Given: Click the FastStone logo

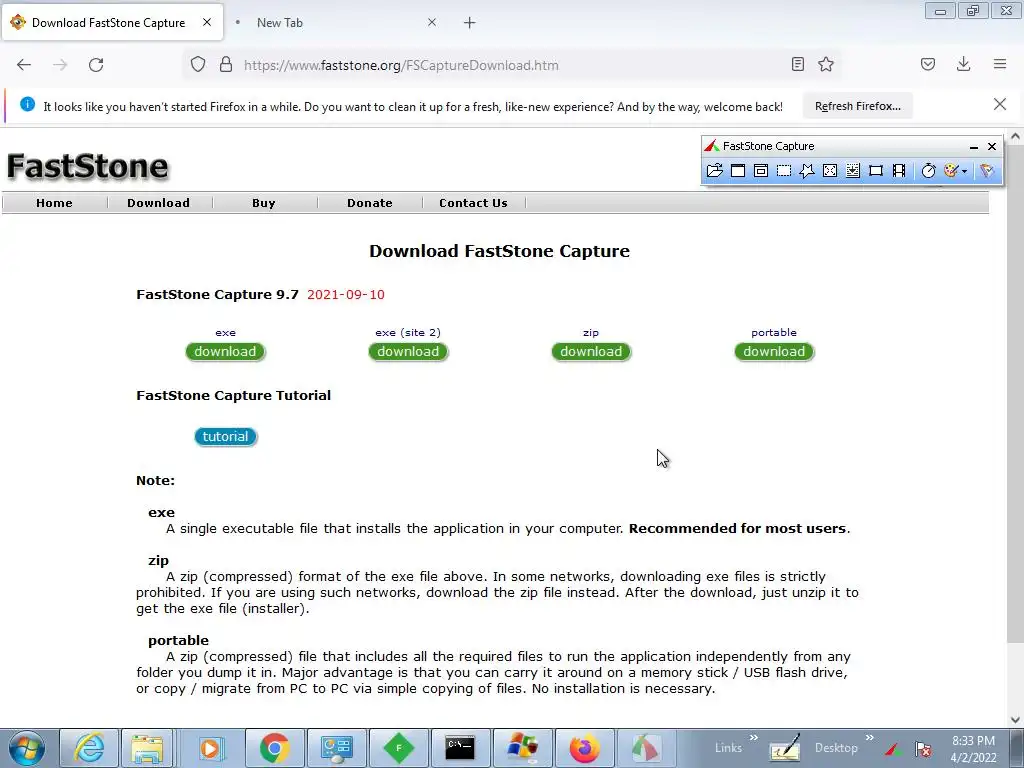Looking at the screenshot, I should (x=88, y=166).
